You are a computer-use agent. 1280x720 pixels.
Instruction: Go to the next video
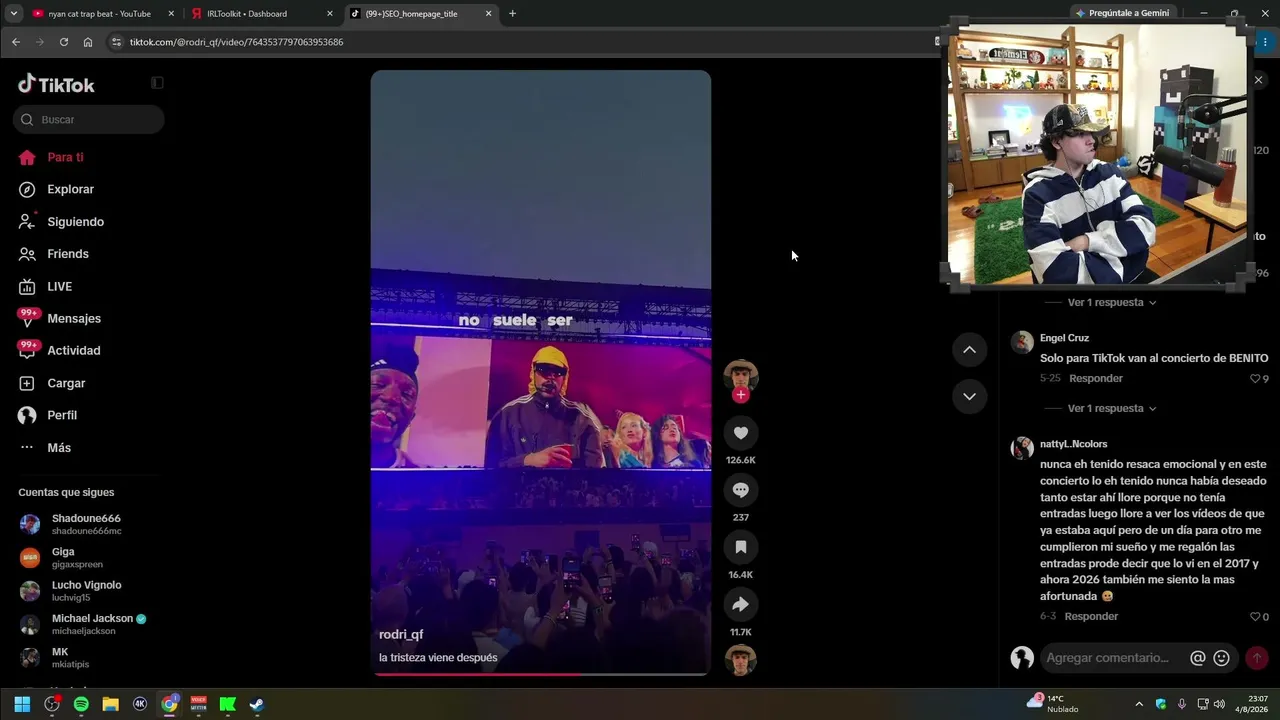point(969,396)
